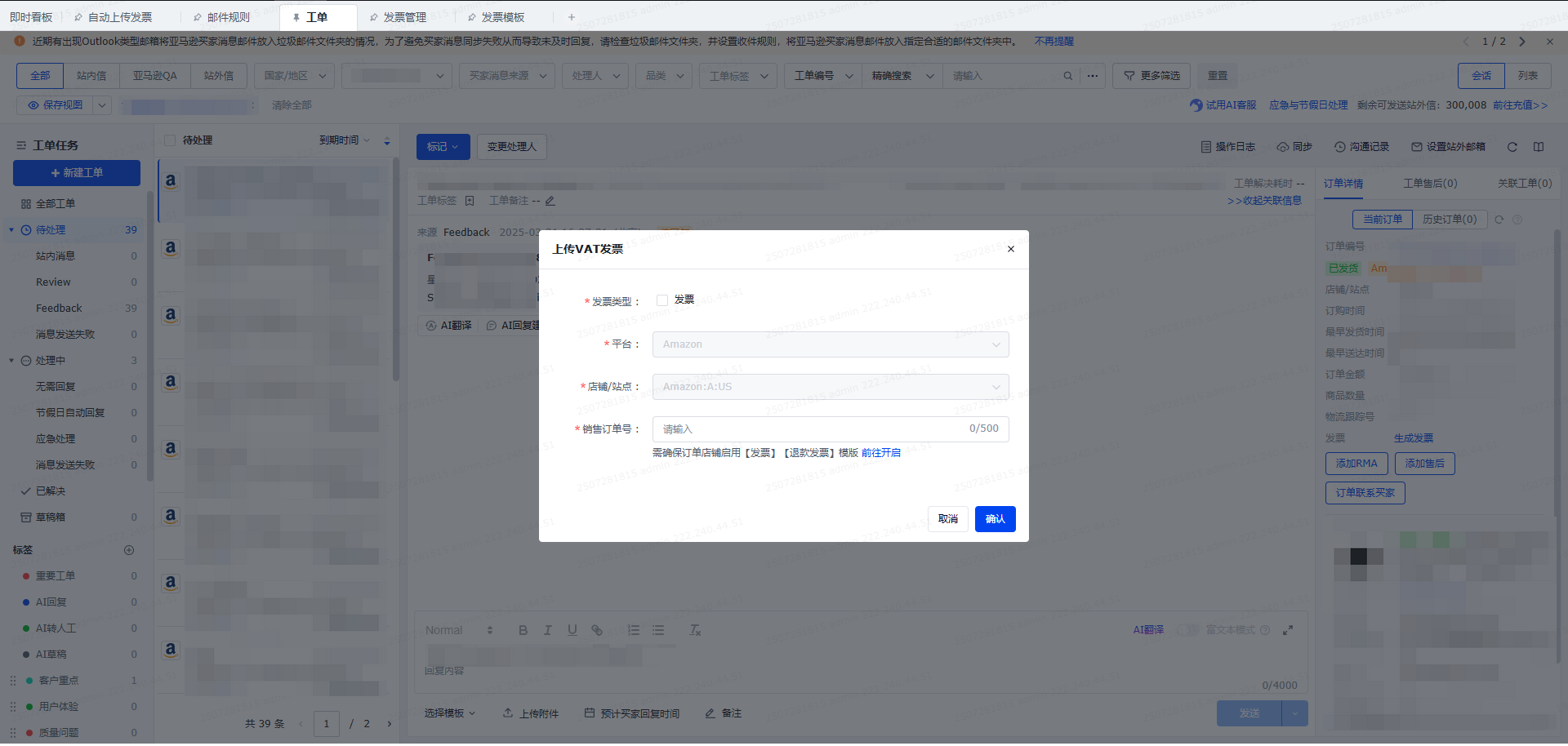1568x746 pixels.
Task: Close the 上传VAT发票 dialog
Action: click(x=1011, y=249)
